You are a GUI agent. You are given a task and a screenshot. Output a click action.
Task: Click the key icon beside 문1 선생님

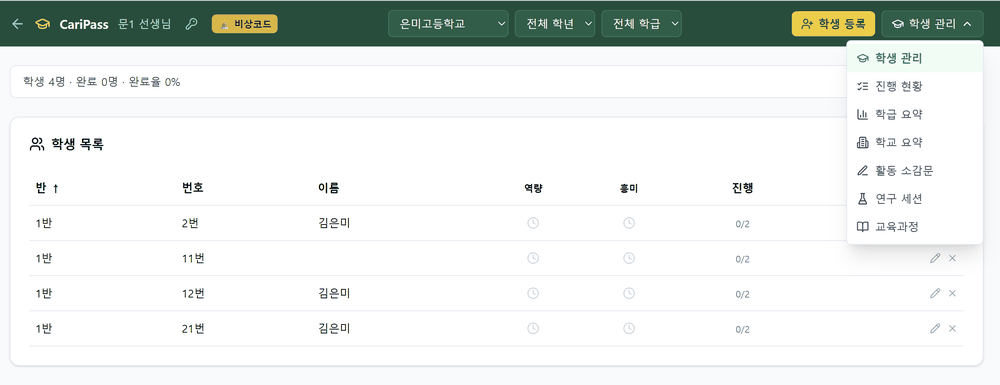[x=191, y=24]
